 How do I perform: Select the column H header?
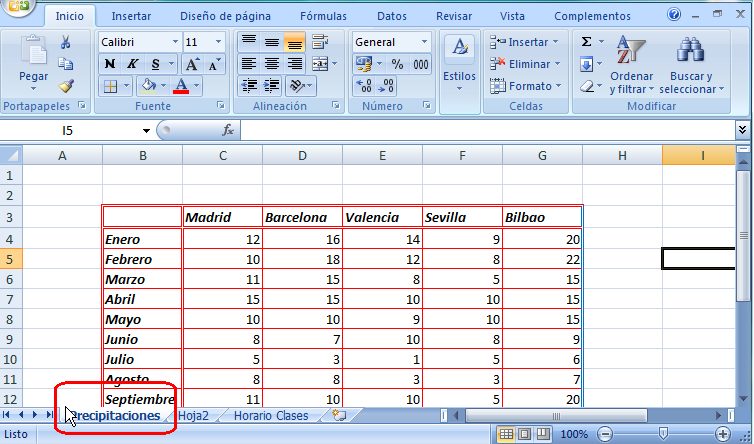click(x=622, y=154)
